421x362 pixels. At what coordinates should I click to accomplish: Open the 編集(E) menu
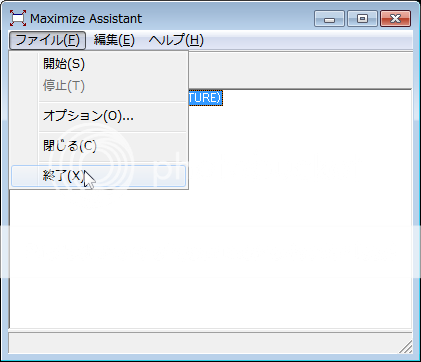pos(114,40)
